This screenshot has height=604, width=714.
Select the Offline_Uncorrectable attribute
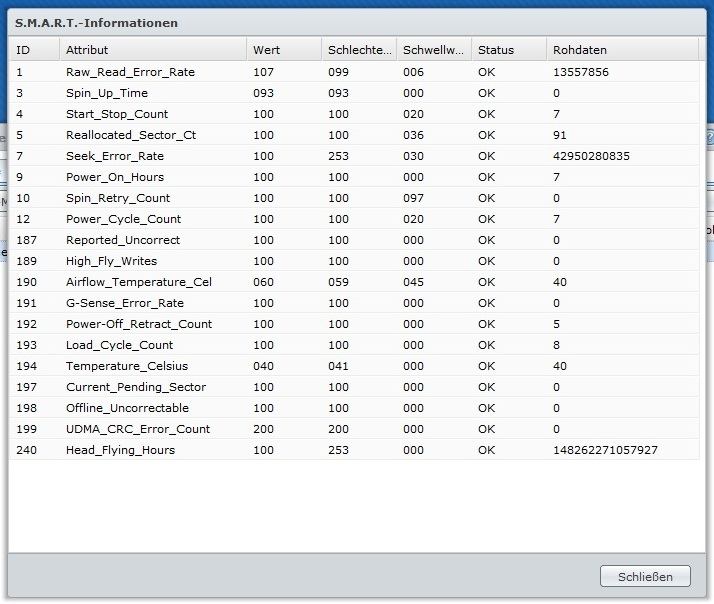point(127,407)
